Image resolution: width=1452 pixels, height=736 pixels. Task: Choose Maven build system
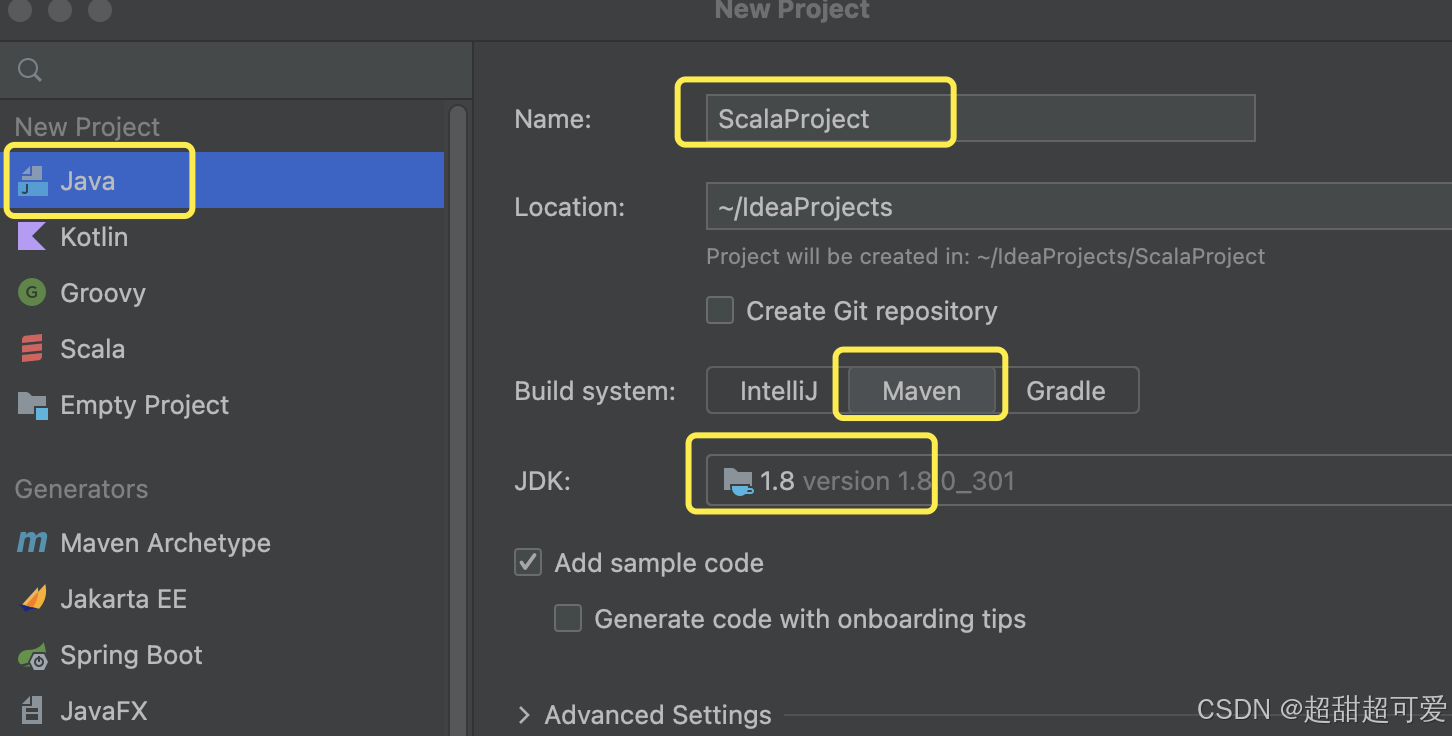[x=922, y=391]
